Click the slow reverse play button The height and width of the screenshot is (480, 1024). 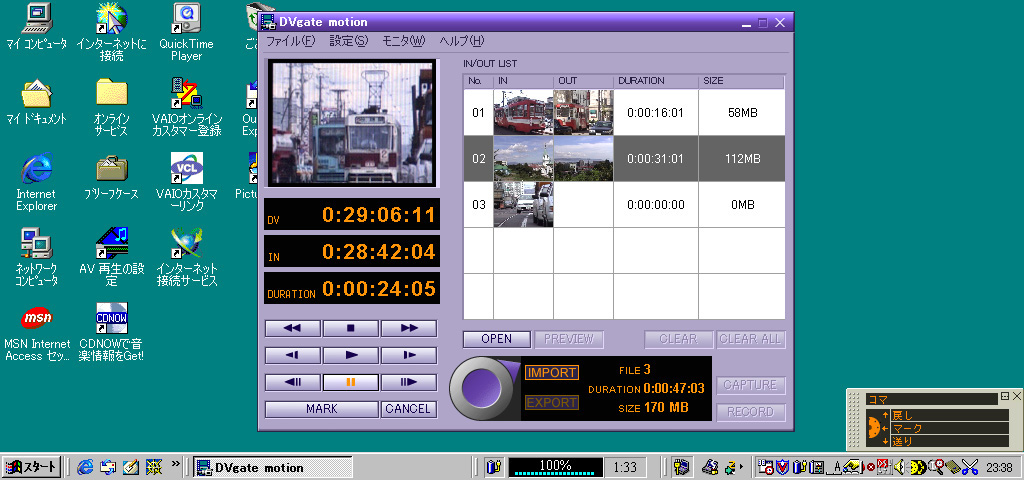click(293, 355)
